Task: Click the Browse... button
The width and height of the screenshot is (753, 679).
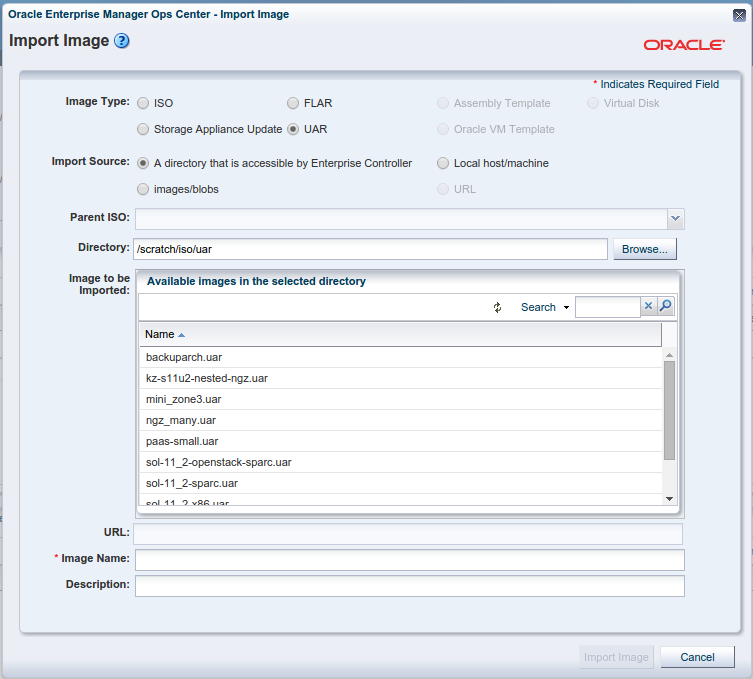Action: pos(644,249)
